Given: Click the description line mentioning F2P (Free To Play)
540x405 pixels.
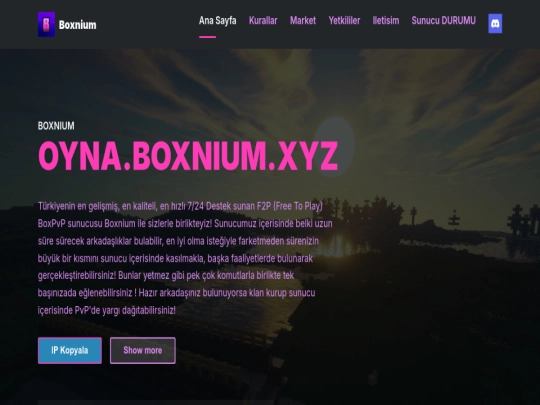Looking at the screenshot, I should (180, 206).
